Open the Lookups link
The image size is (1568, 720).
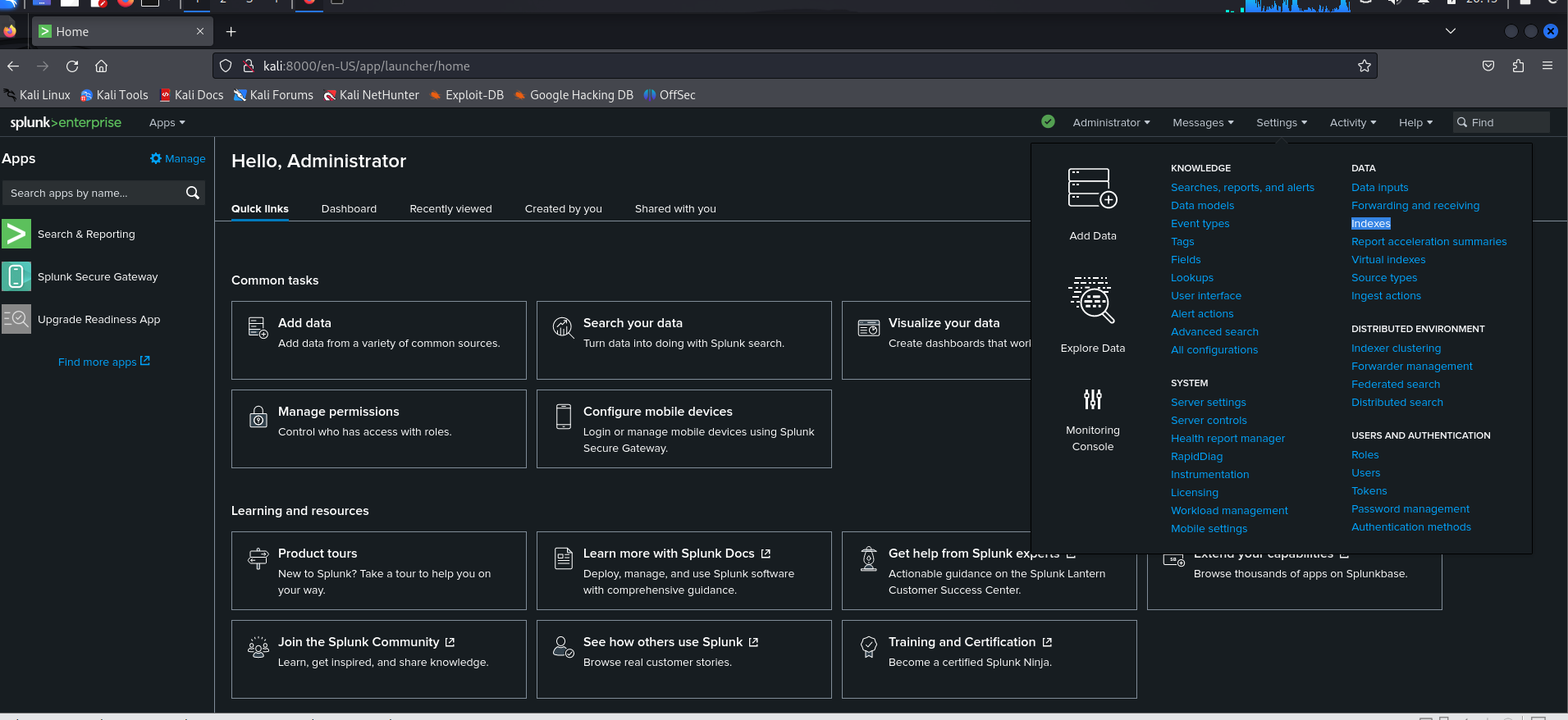pos(1191,277)
